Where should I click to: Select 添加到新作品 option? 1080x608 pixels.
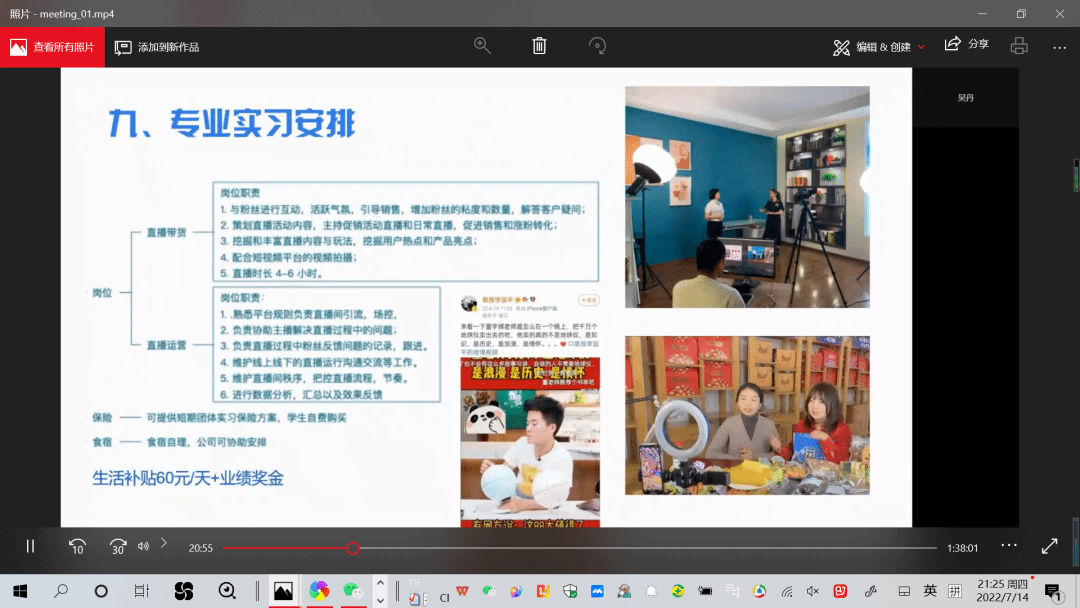157,47
